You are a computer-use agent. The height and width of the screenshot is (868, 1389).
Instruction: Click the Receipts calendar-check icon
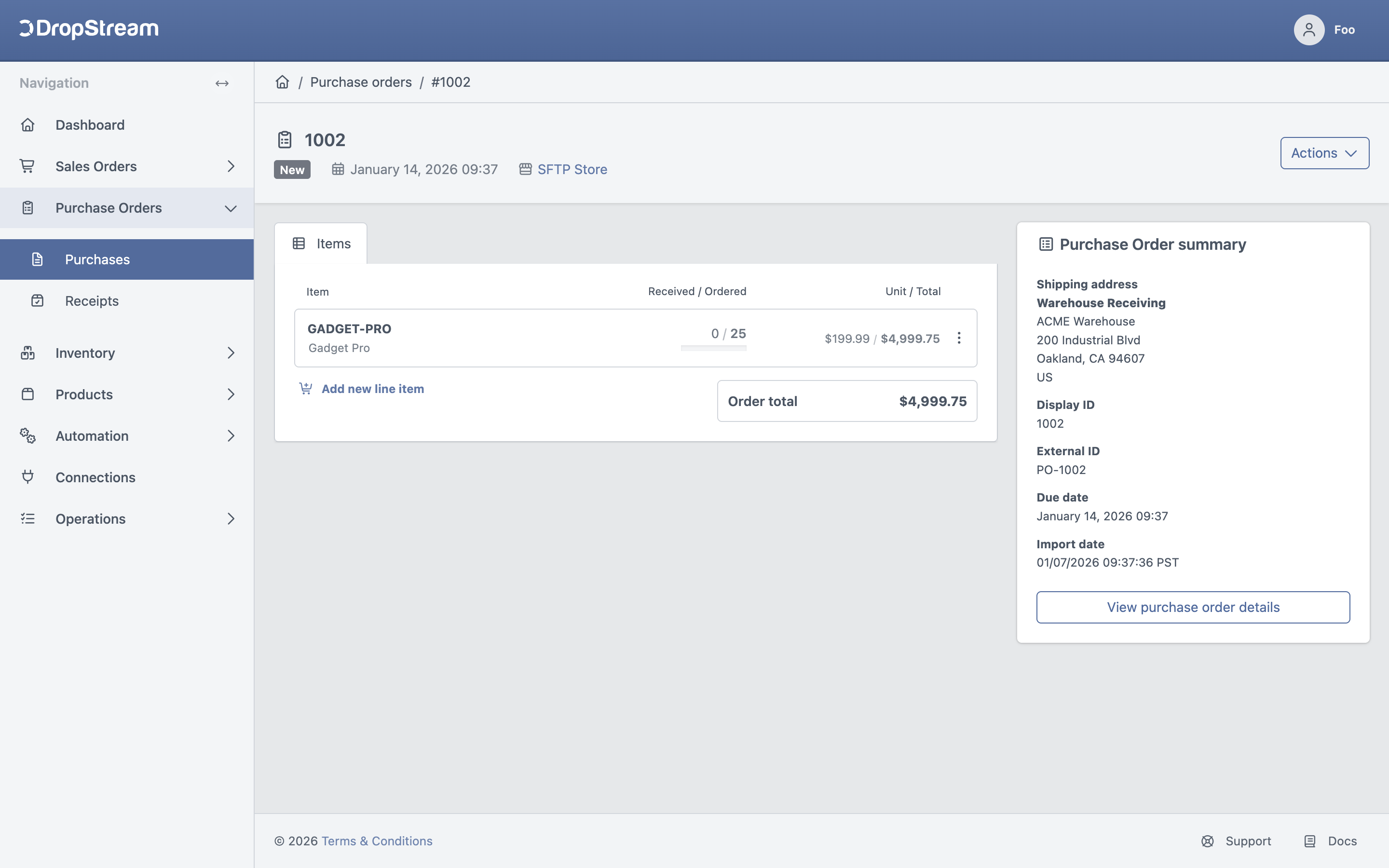pyautogui.click(x=37, y=301)
